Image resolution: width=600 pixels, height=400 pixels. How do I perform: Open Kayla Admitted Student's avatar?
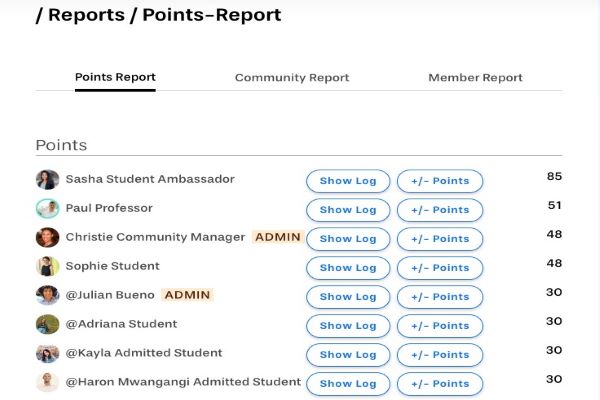(47, 354)
